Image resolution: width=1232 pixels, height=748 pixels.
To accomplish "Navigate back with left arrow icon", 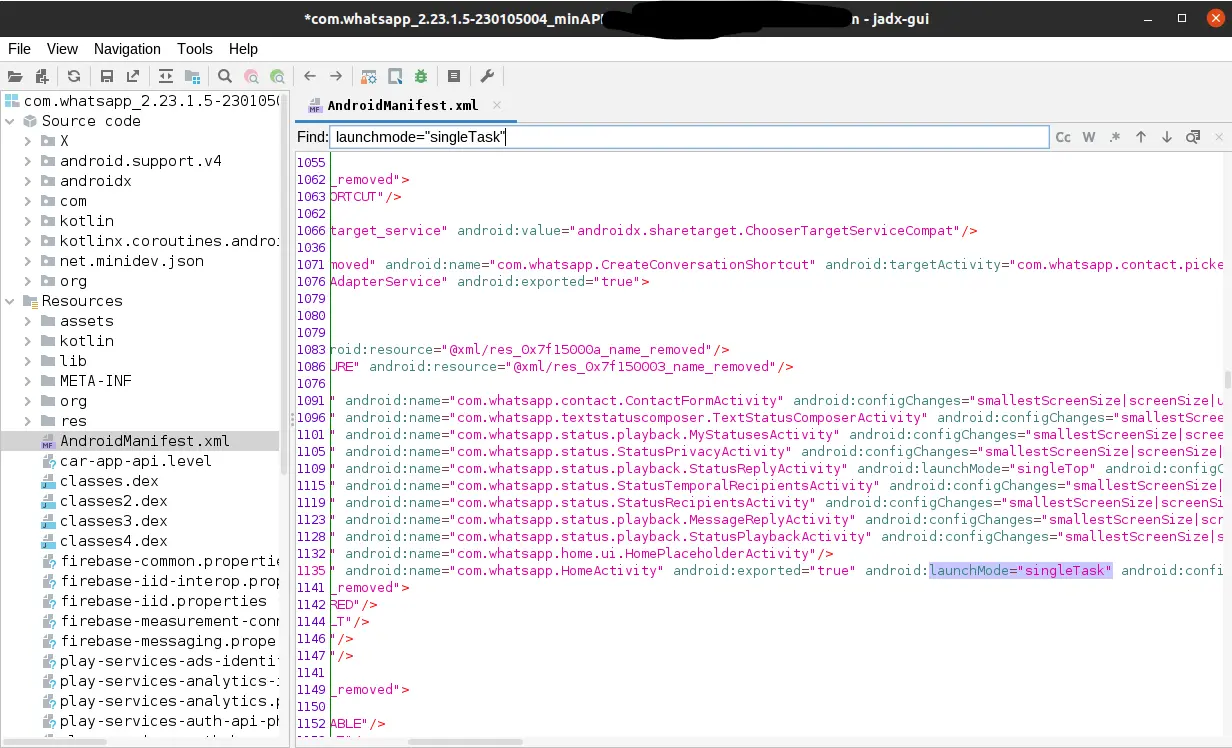I will 310,76.
